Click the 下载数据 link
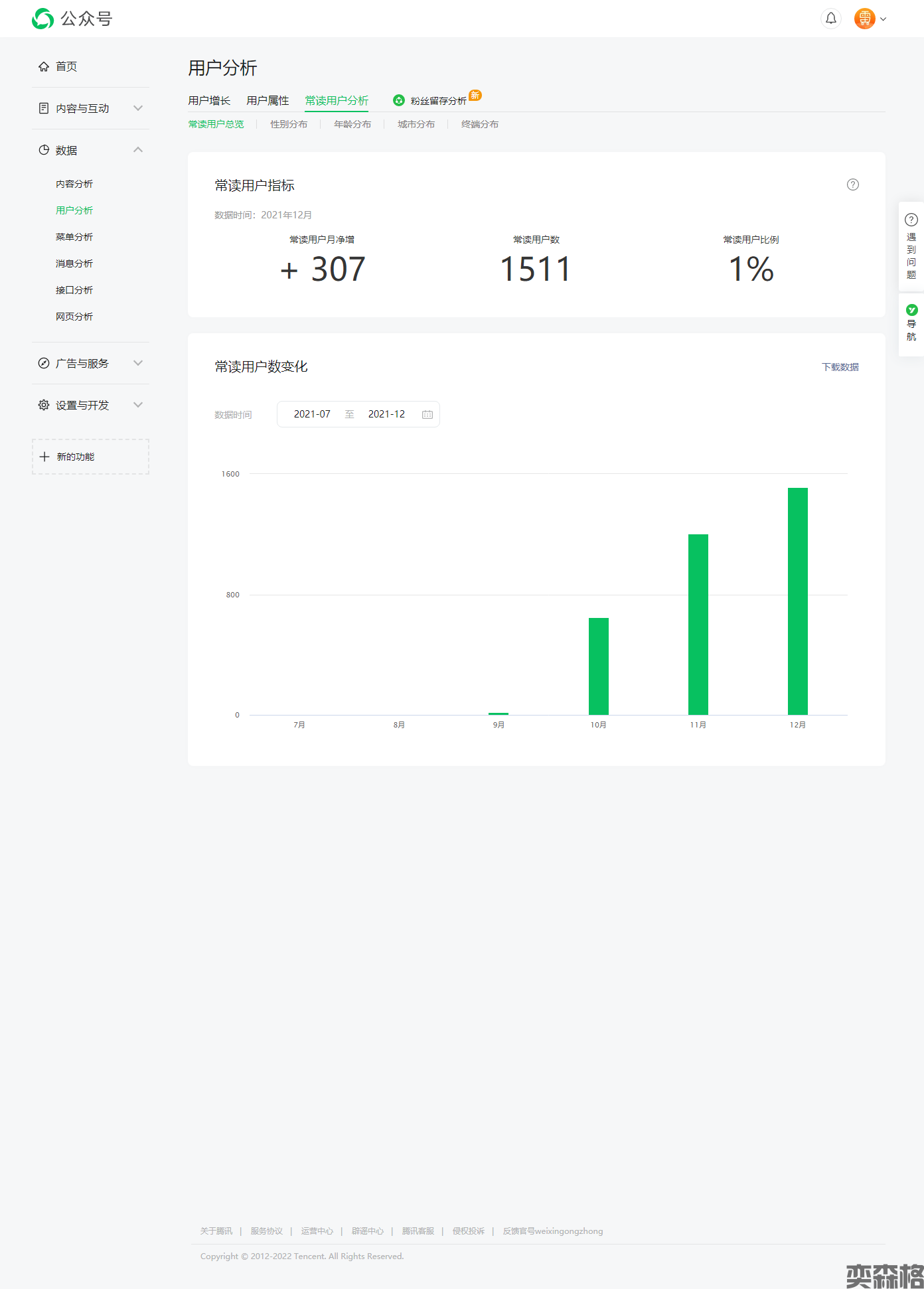This screenshot has height=1289, width=924. [x=840, y=367]
